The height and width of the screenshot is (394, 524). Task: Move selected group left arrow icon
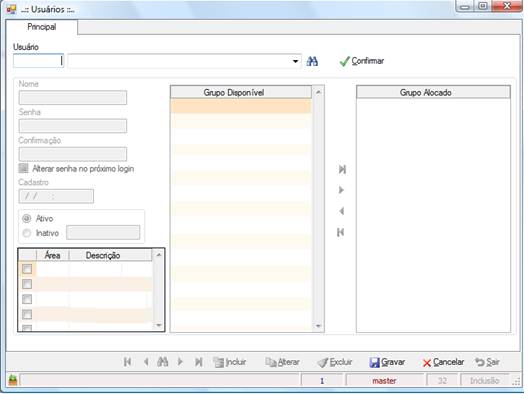coord(341,211)
